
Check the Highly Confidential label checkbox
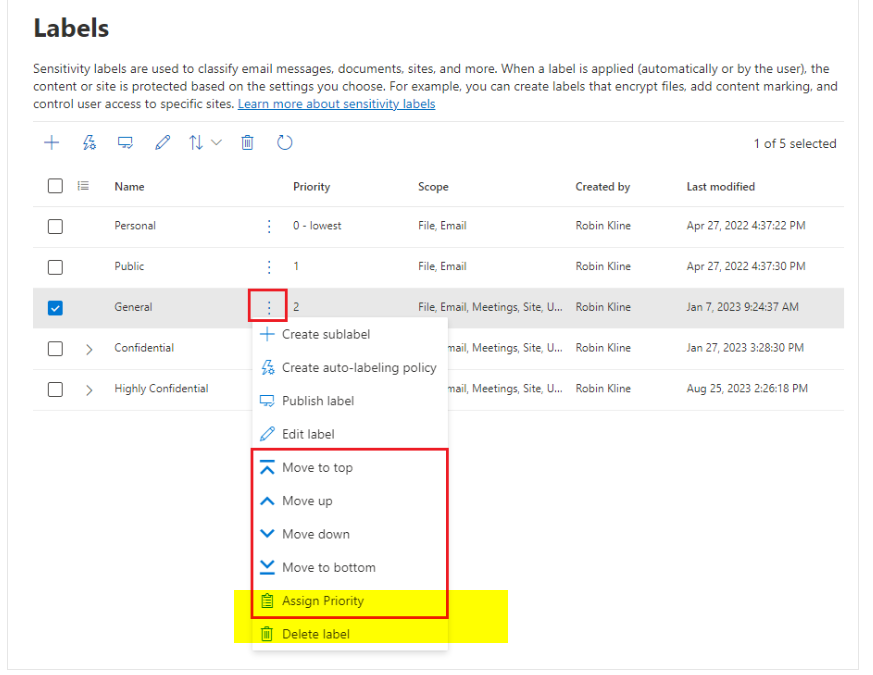click(x=55, y=389)
